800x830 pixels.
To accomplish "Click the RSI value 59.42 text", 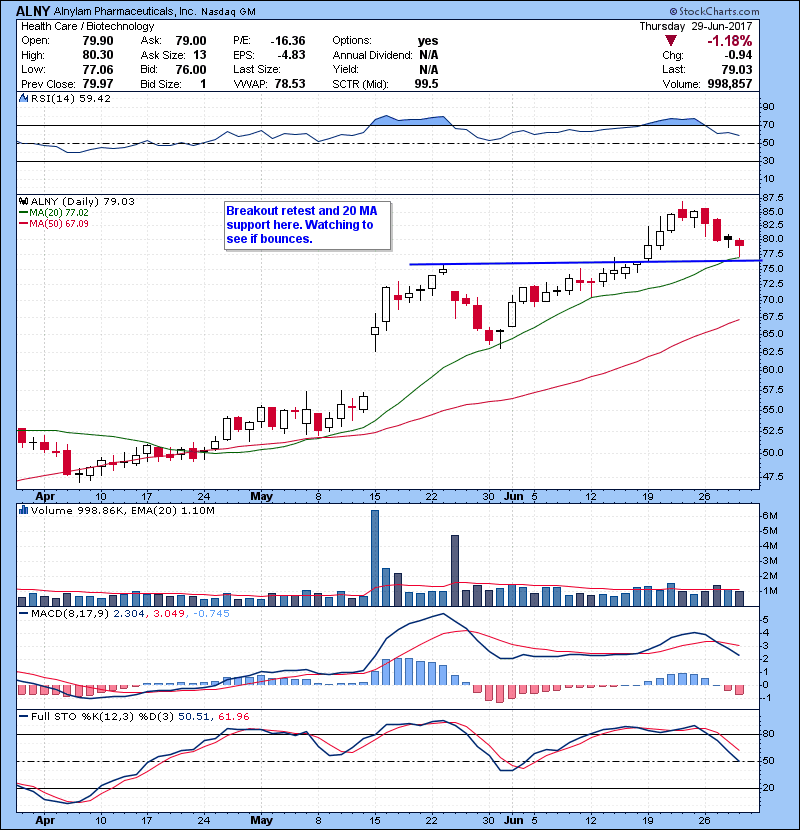I will [93, 98].
